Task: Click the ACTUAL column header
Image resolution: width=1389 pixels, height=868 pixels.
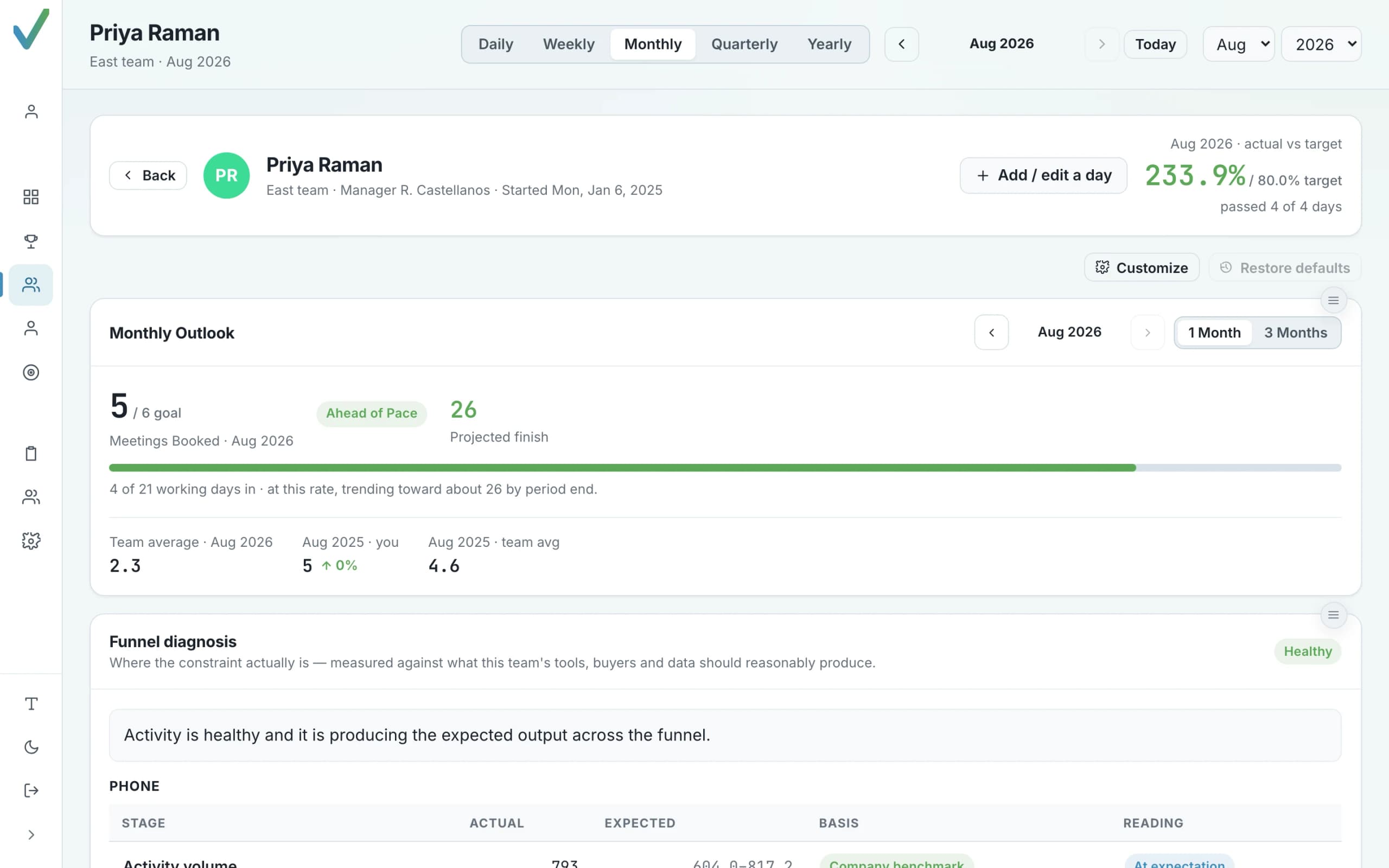Action: point(496,823)
